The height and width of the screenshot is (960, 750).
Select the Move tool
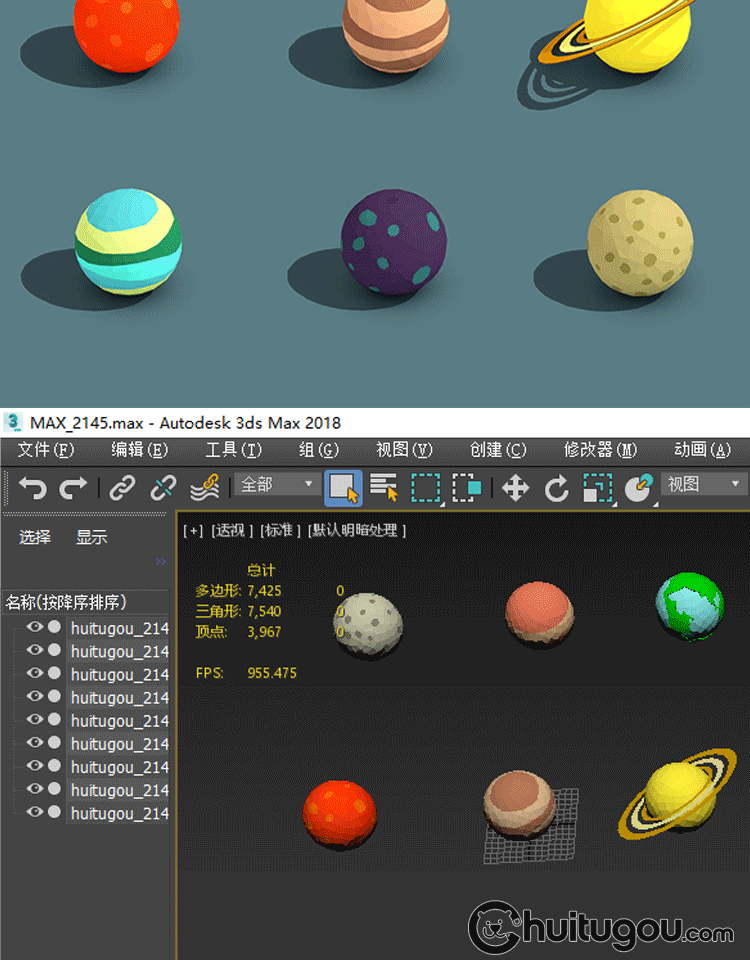515,488
